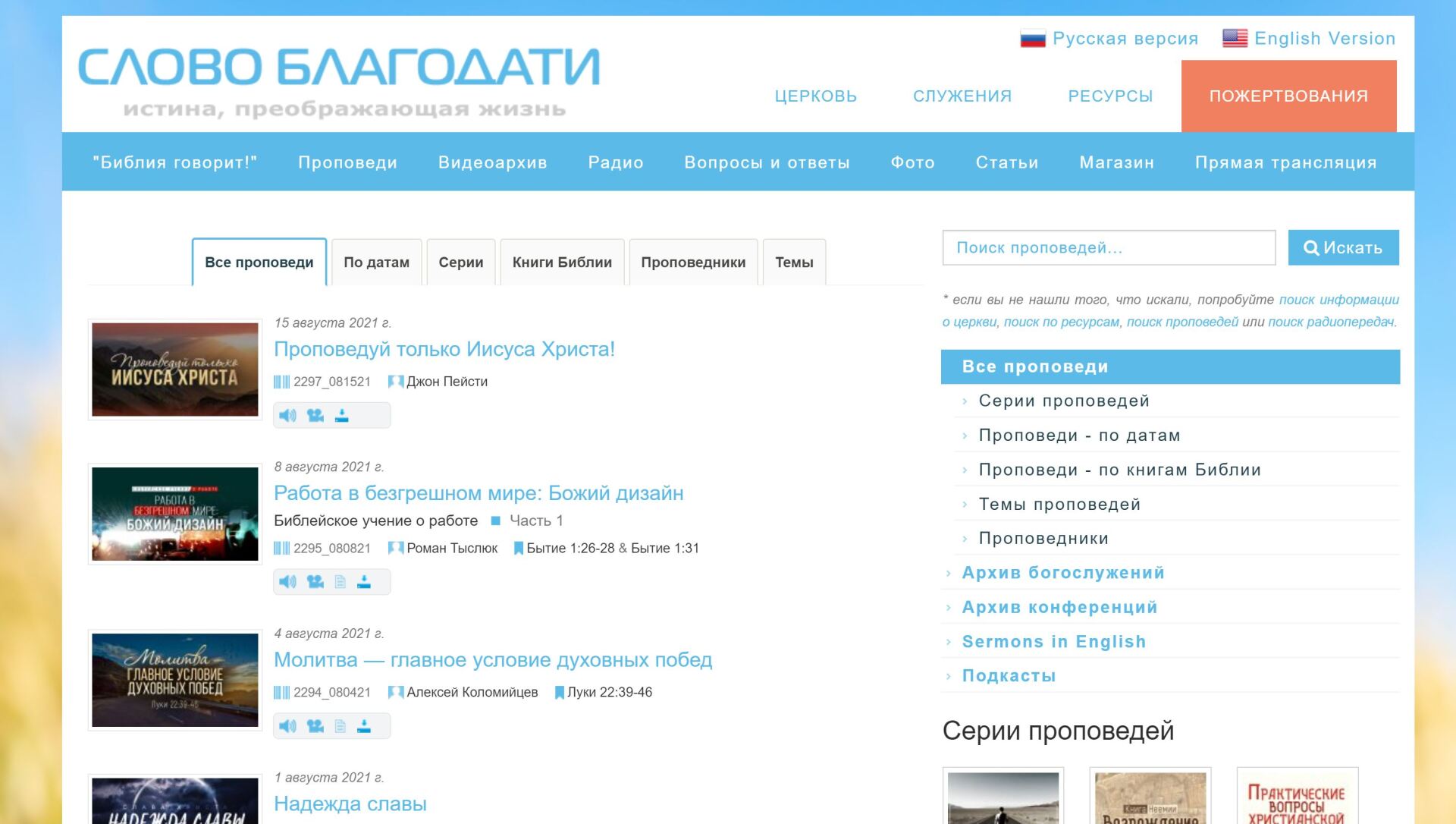Go to Проповеди in navigation bar
Image resolution: width=1456 pixels, height=824 pixels.
pos(347,162)
